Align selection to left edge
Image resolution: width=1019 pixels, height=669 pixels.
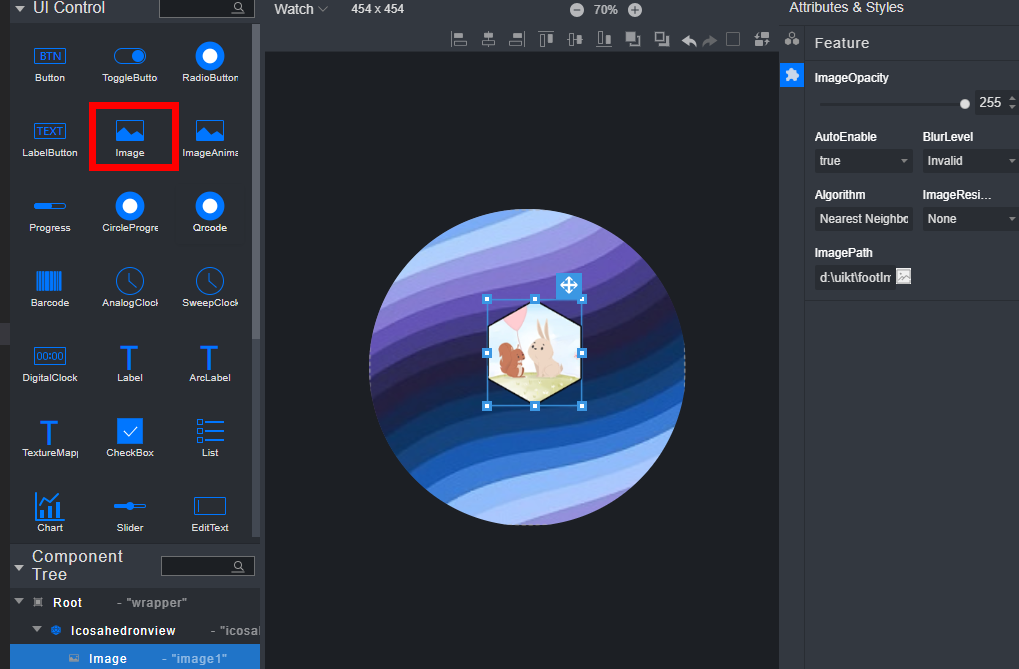click(x=459, y=39)
